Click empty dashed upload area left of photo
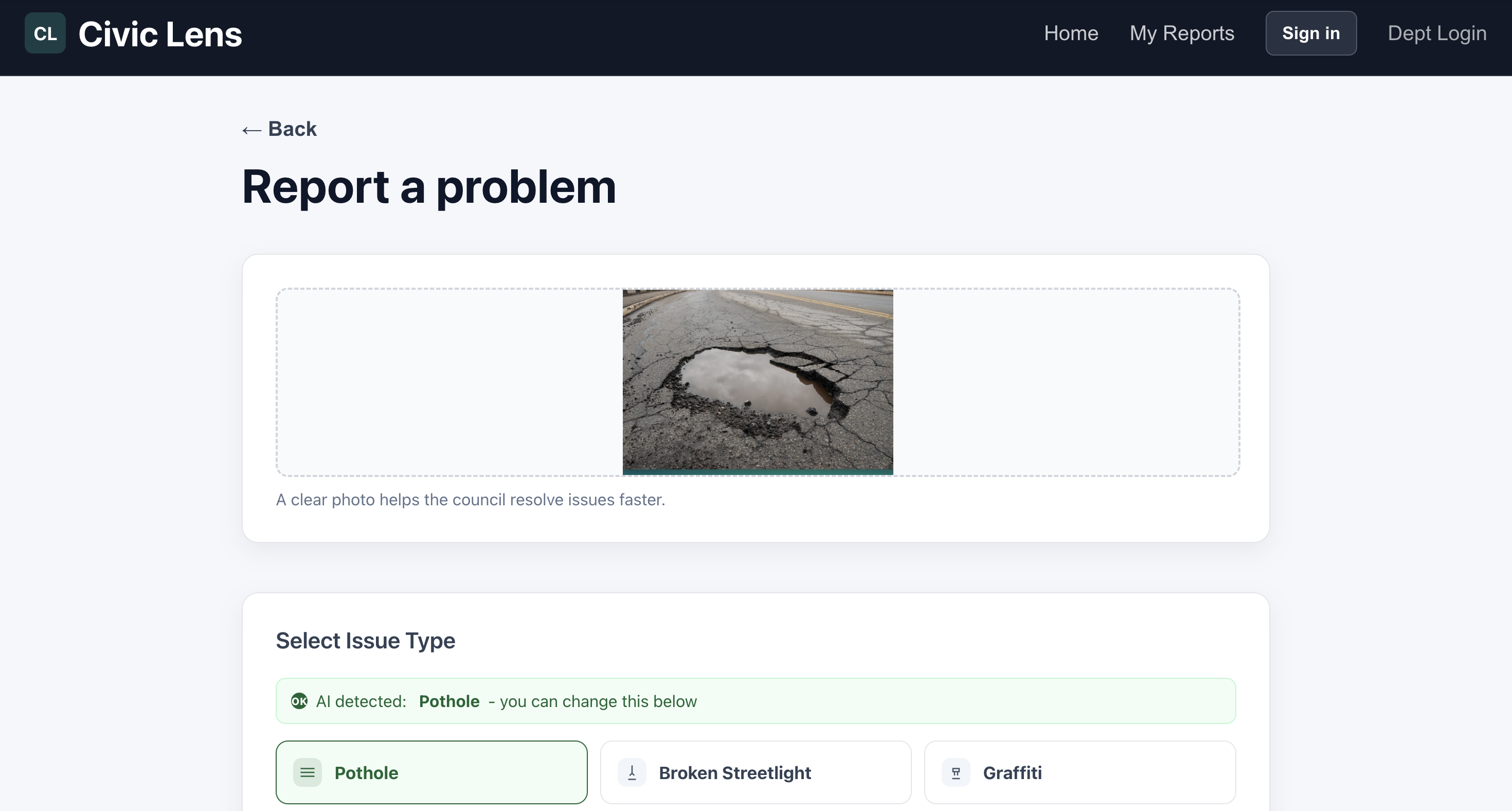This screenshot has height=811, width=1512. [x=449, y=382]
